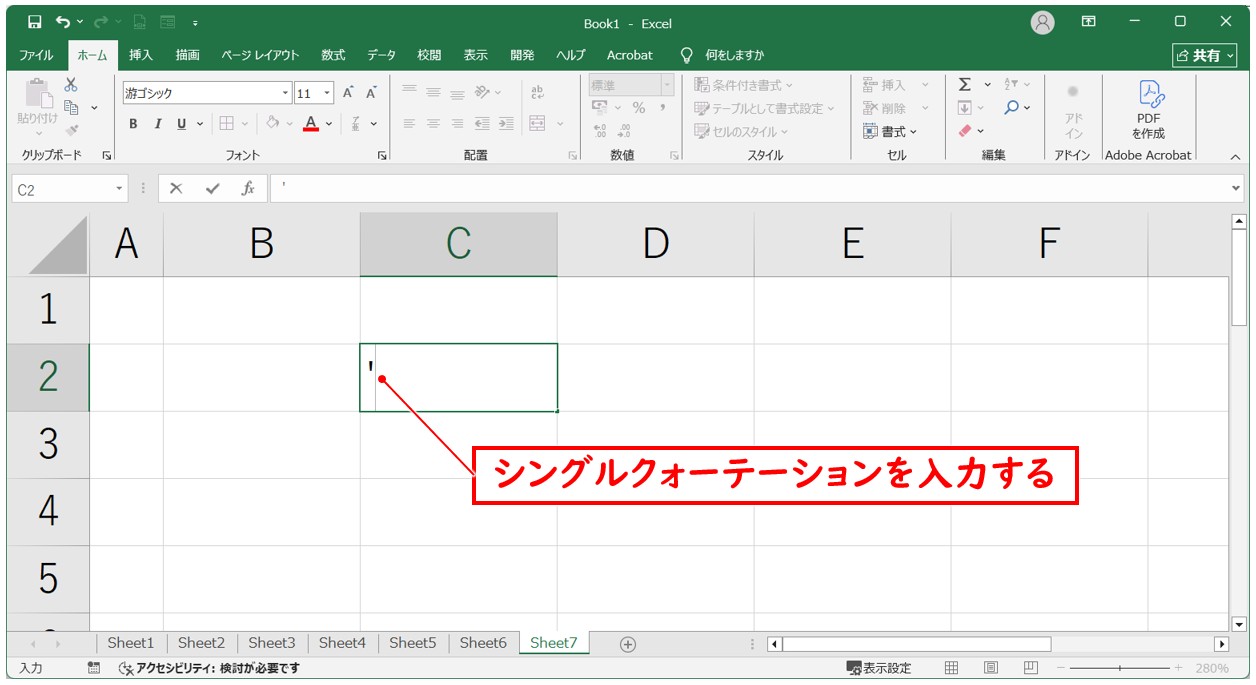Click the Insert Function fx icon
1256x685 pixels.
coord(248,189)
